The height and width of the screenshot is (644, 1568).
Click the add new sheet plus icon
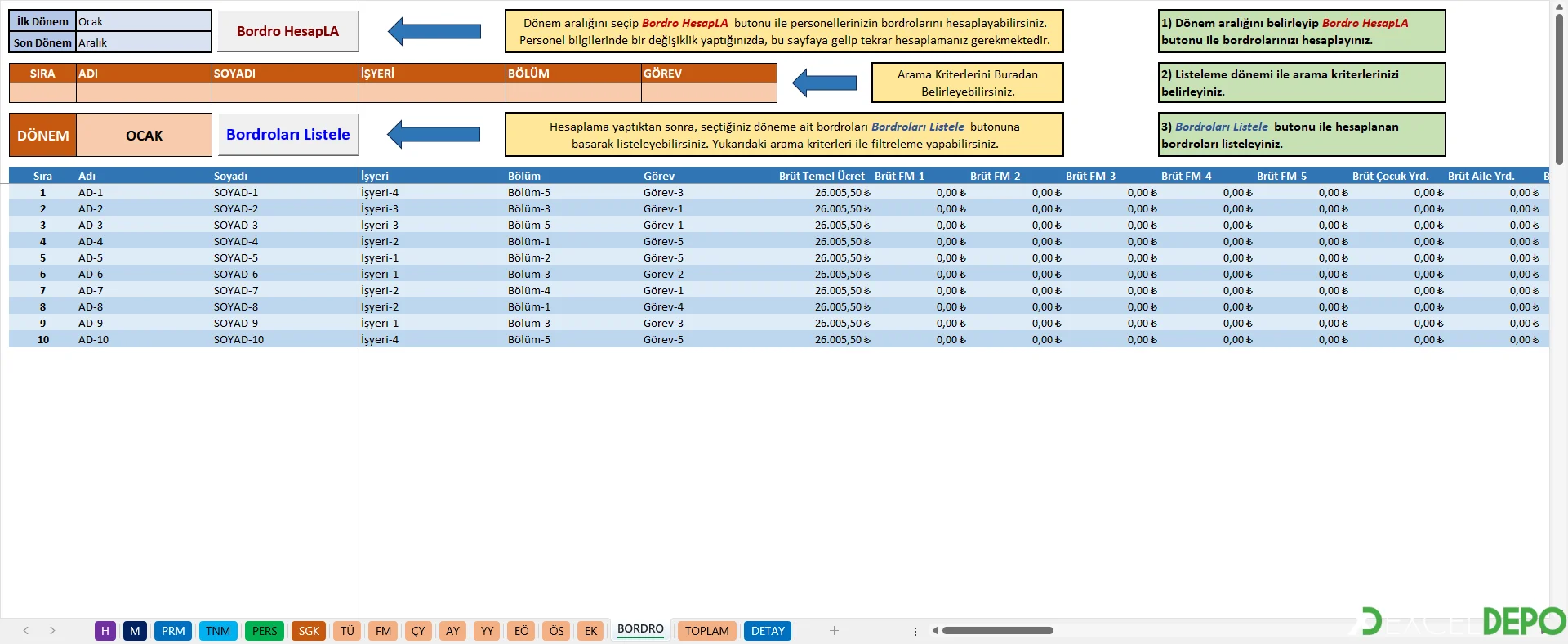tap(834, 630)
